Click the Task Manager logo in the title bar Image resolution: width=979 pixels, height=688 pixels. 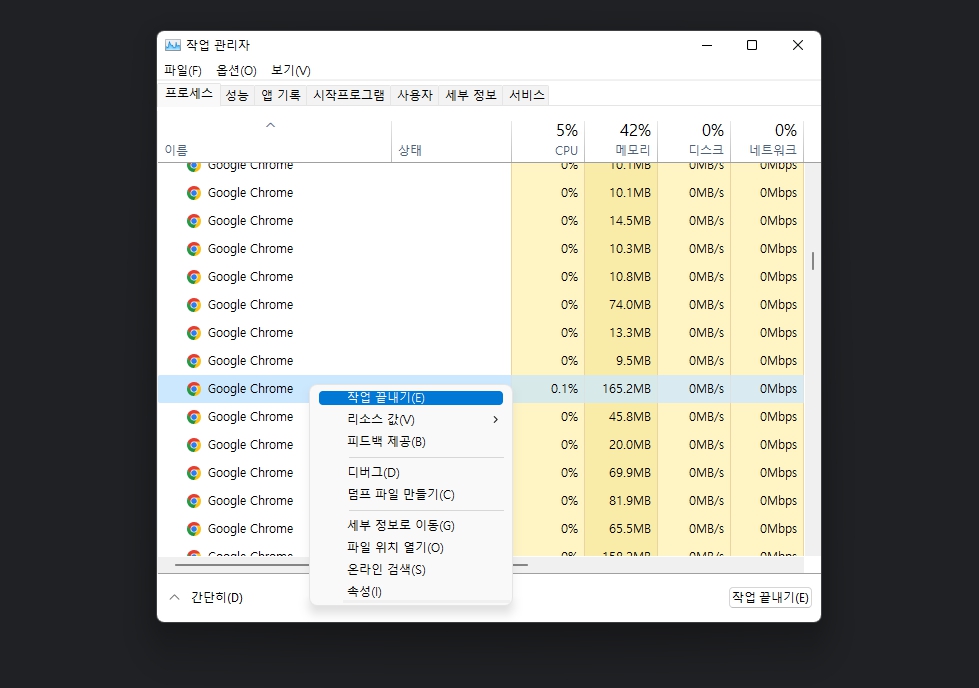(174, 45)
